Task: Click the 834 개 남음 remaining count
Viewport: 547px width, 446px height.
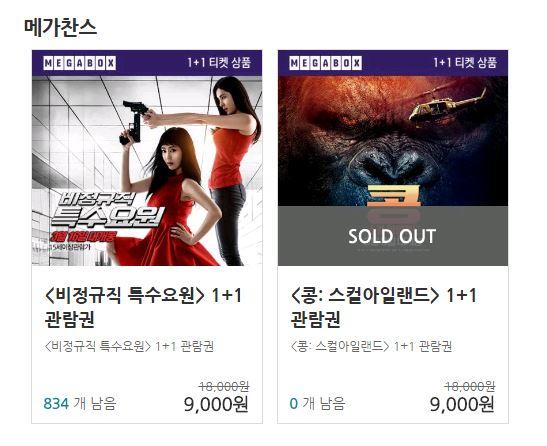Action: click(x=80, y=404)
